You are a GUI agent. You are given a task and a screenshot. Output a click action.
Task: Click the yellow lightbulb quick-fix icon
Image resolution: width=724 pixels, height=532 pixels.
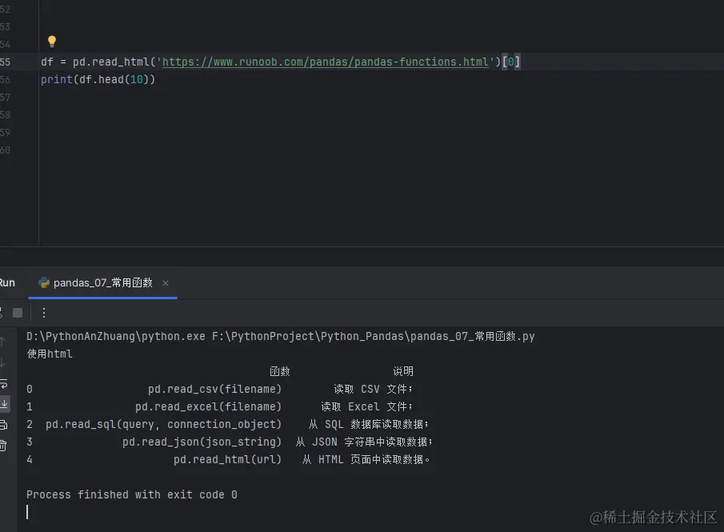pos(52,42)
